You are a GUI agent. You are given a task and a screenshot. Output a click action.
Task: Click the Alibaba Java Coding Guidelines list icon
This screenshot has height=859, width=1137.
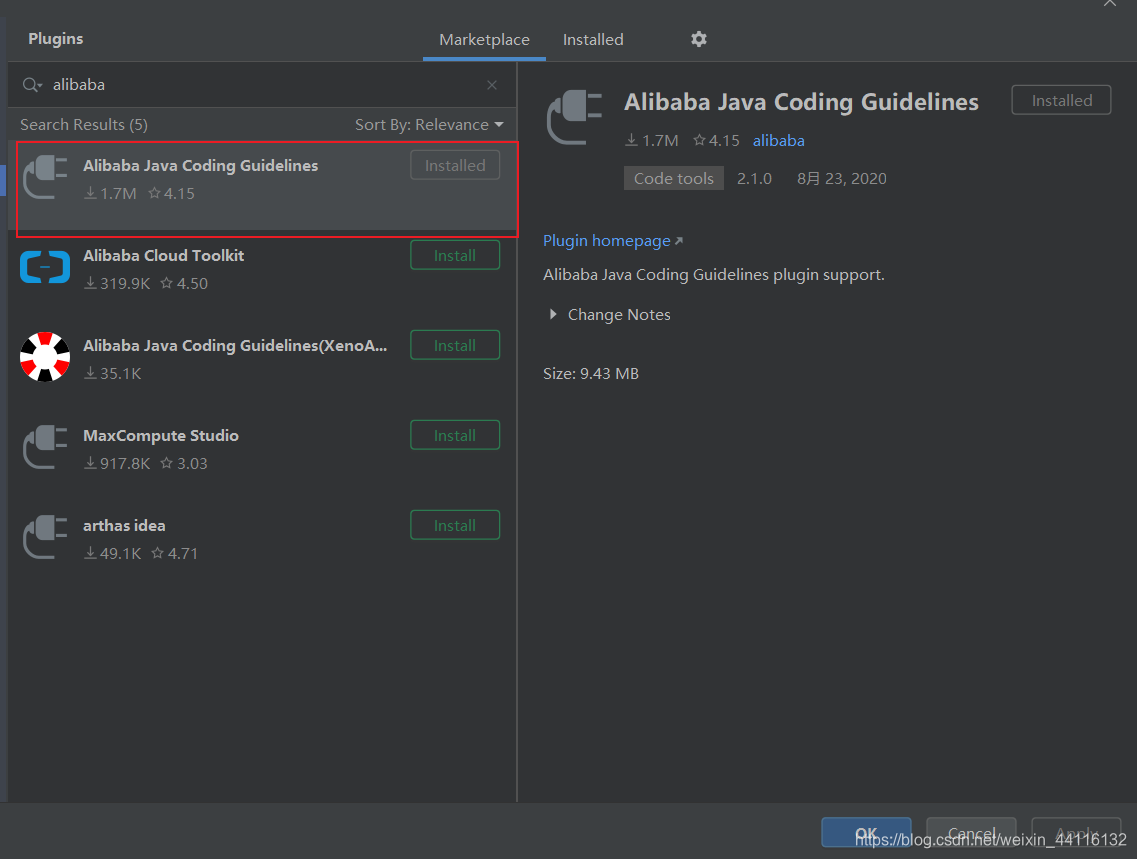pos(45,177)
